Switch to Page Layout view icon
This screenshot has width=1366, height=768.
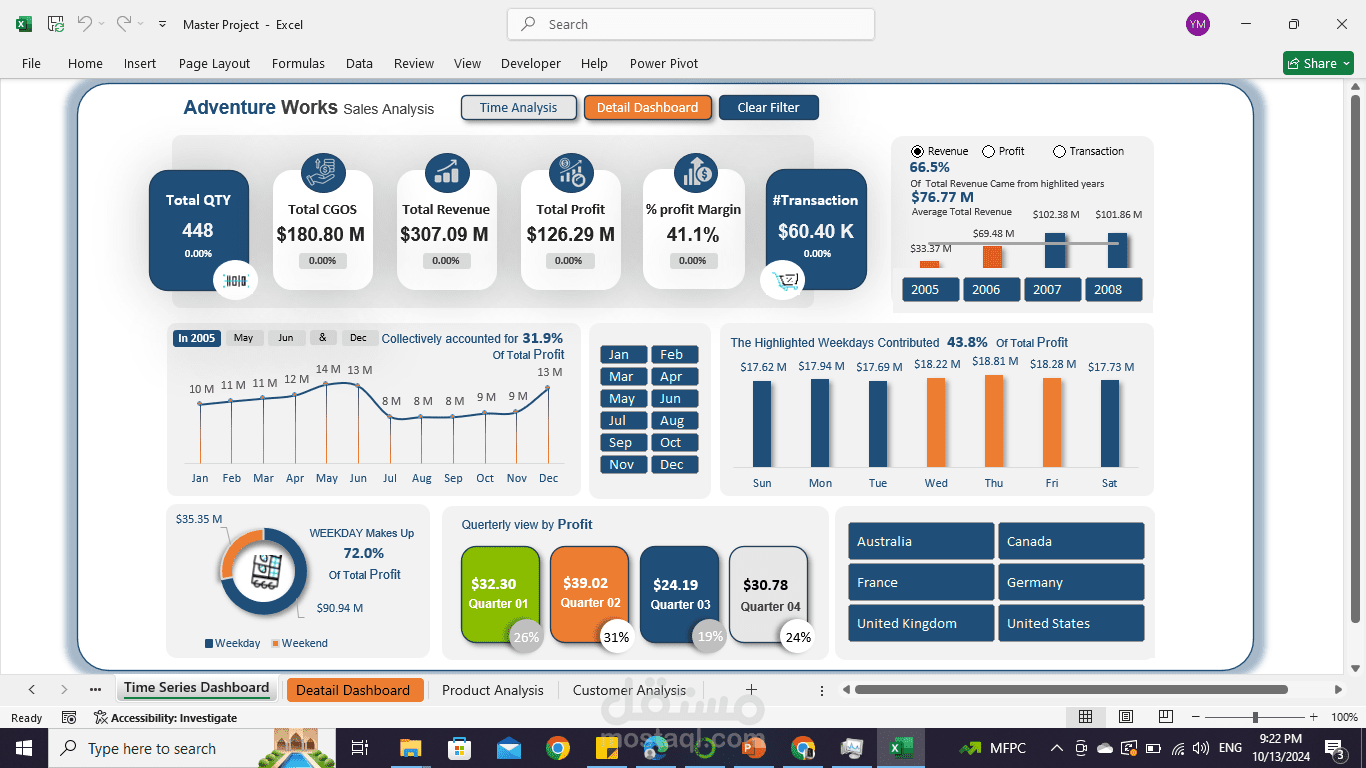click(x=1126, y=717)
